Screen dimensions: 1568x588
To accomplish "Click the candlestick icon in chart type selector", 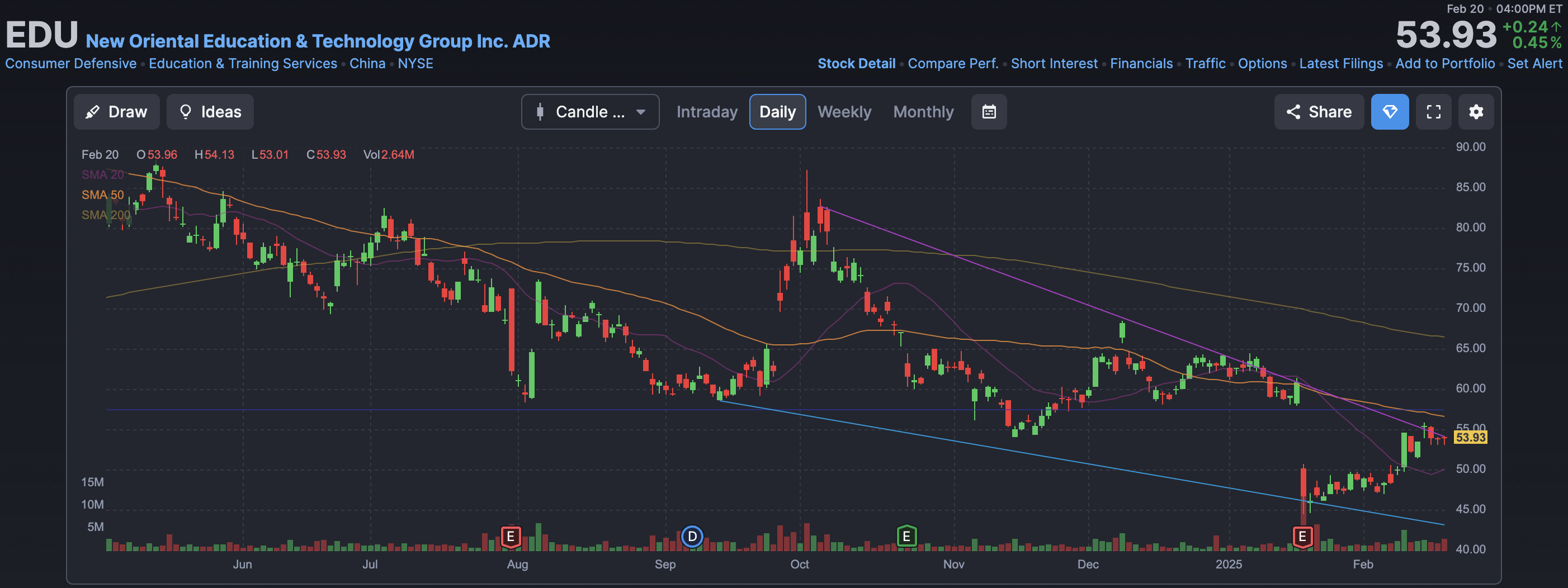I will [539, 112].
